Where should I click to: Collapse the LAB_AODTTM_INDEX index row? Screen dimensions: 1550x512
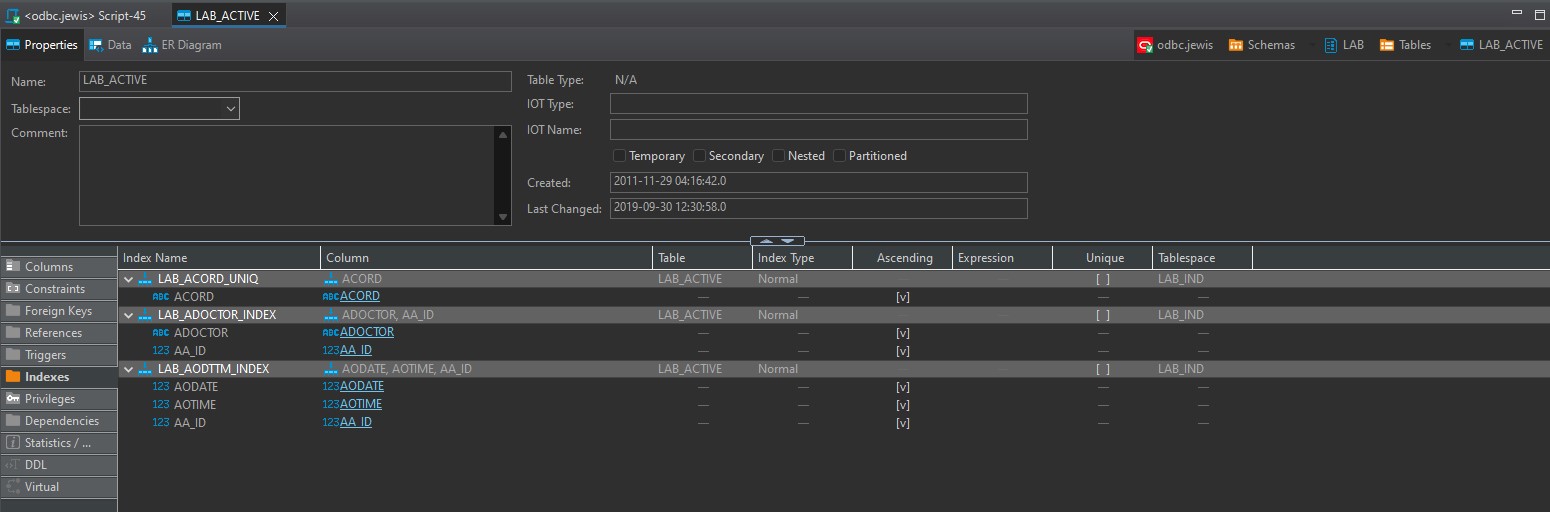tap(128, 369)
